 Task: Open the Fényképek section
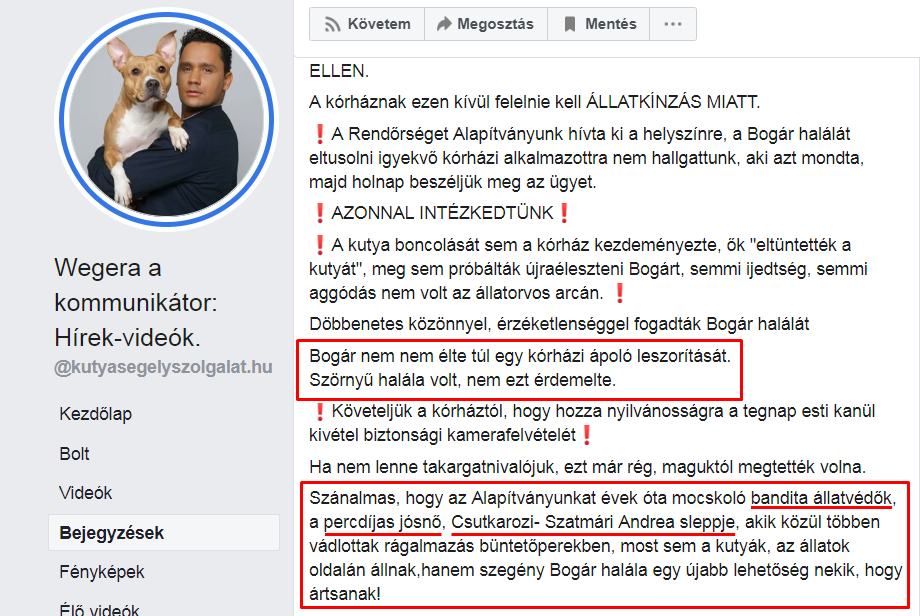pyautogui.click(x=102, y=572)
